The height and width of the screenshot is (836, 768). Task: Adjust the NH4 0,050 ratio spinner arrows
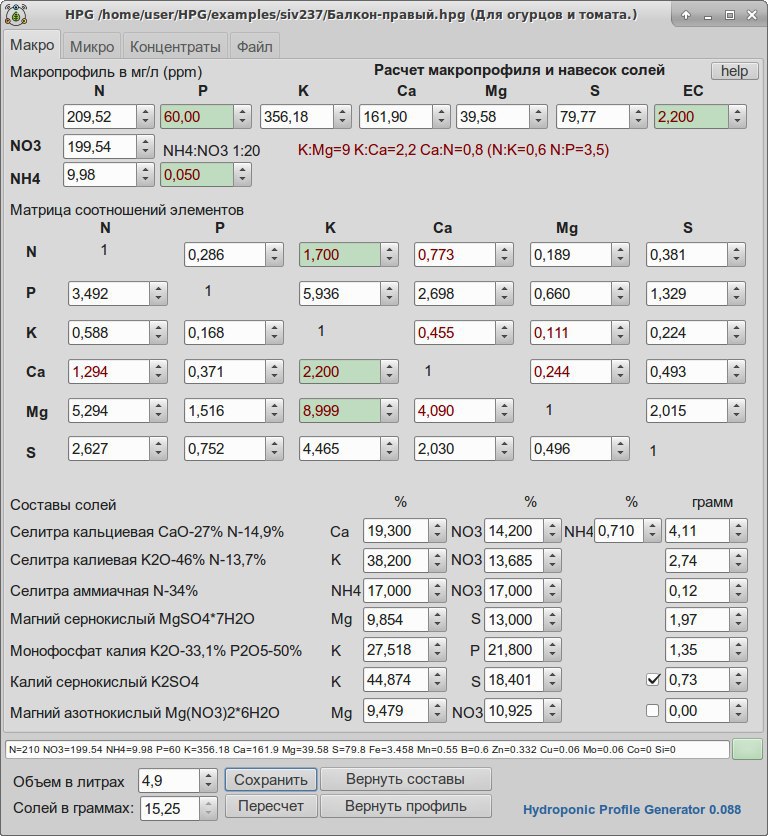[242, 175]
